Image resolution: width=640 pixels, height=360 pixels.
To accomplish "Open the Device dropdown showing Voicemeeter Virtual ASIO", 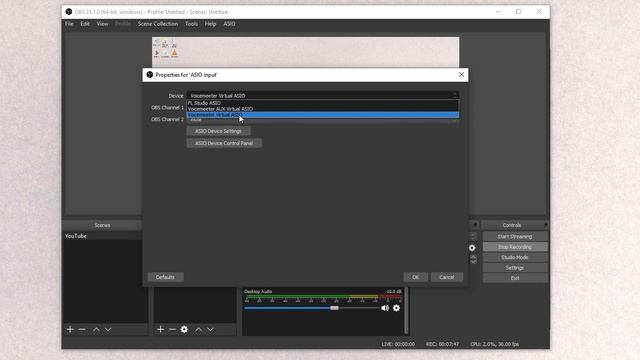I will point(322,96).
